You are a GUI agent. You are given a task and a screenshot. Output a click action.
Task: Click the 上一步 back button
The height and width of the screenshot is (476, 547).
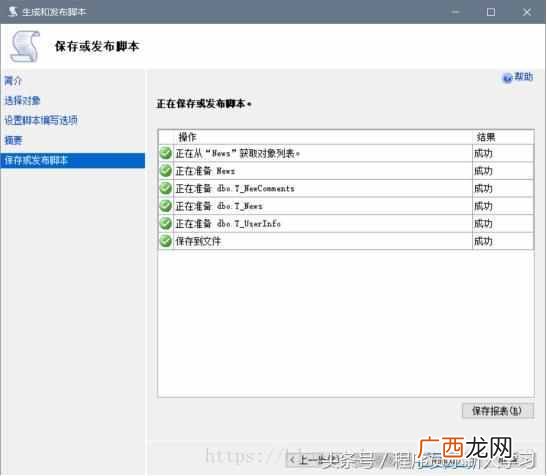point(319,460)
